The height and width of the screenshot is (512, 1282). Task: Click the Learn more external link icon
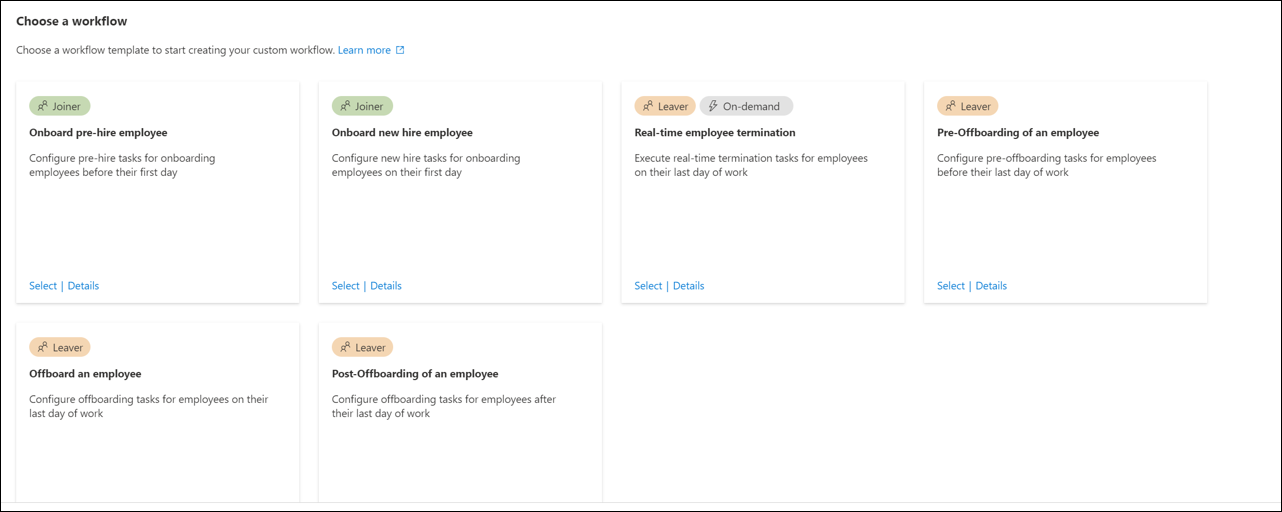click(x=401, y=50)
